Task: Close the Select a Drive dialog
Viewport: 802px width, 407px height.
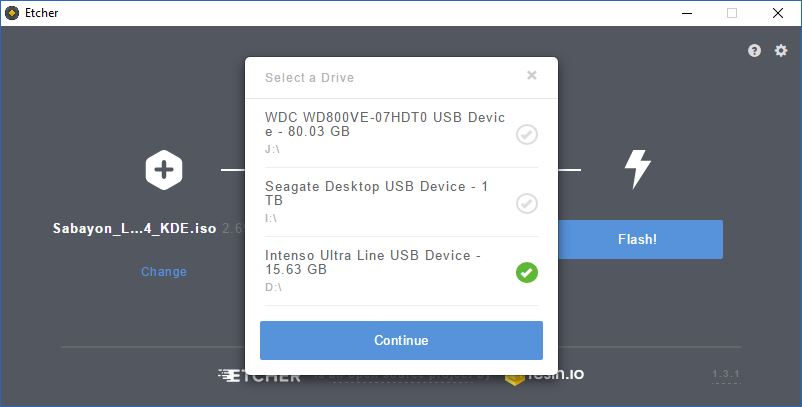Action: (x=532, y=75)
